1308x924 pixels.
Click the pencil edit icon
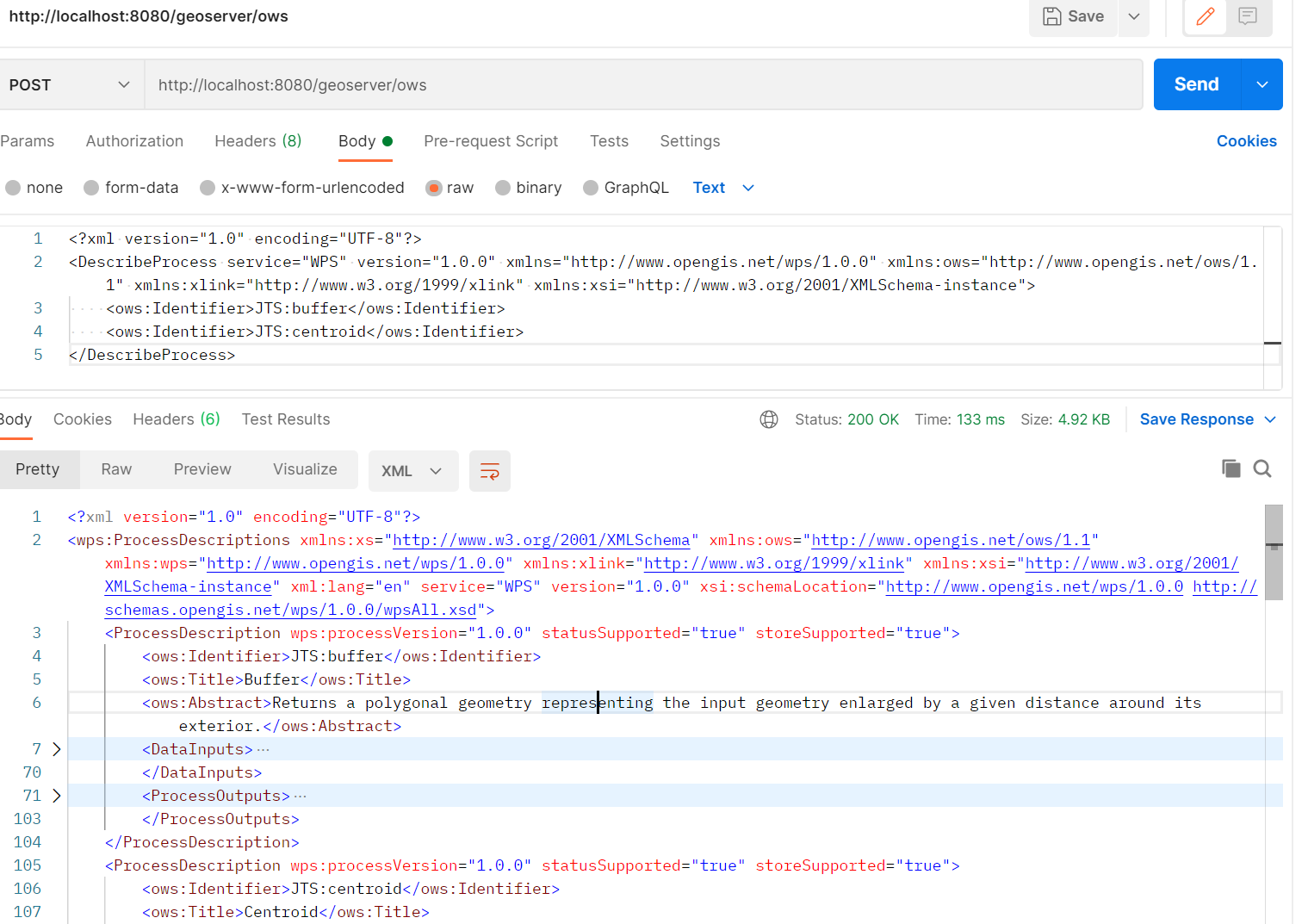(x=1206, y=16)
